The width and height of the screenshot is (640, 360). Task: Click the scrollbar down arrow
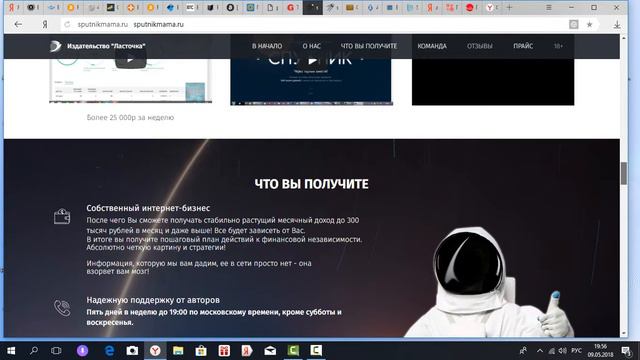click(624, 333)
